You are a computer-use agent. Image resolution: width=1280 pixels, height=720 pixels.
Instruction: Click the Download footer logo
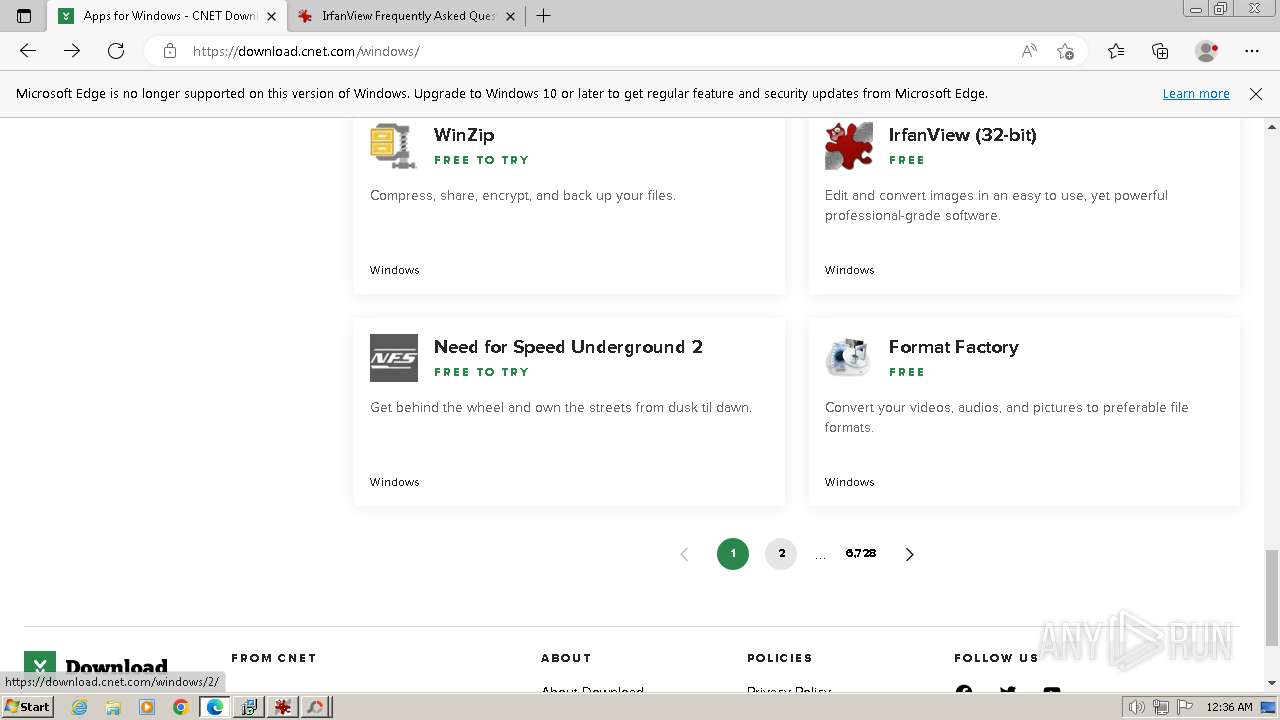coord(96,668)
